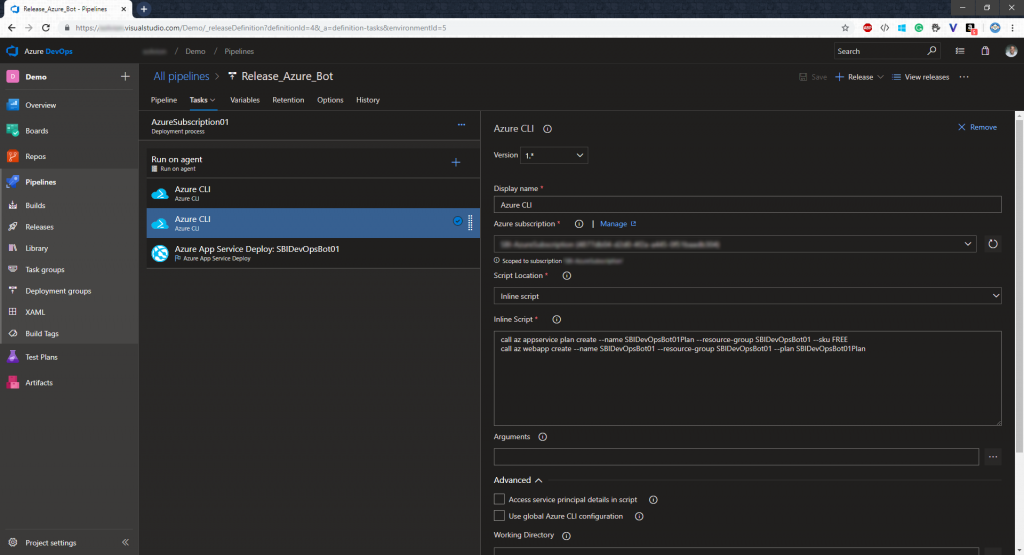This screenshot has width=1024, height=555.
Task: Open Project settings
Action: coord(50,543)
